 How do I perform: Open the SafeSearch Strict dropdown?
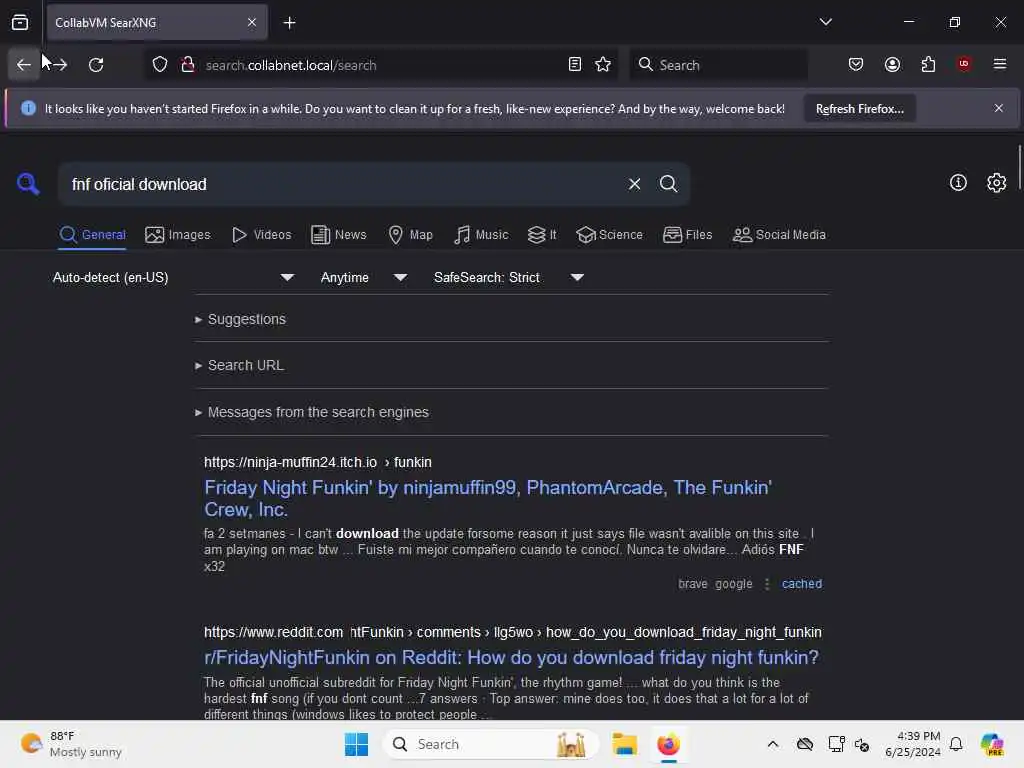[509, 278]
